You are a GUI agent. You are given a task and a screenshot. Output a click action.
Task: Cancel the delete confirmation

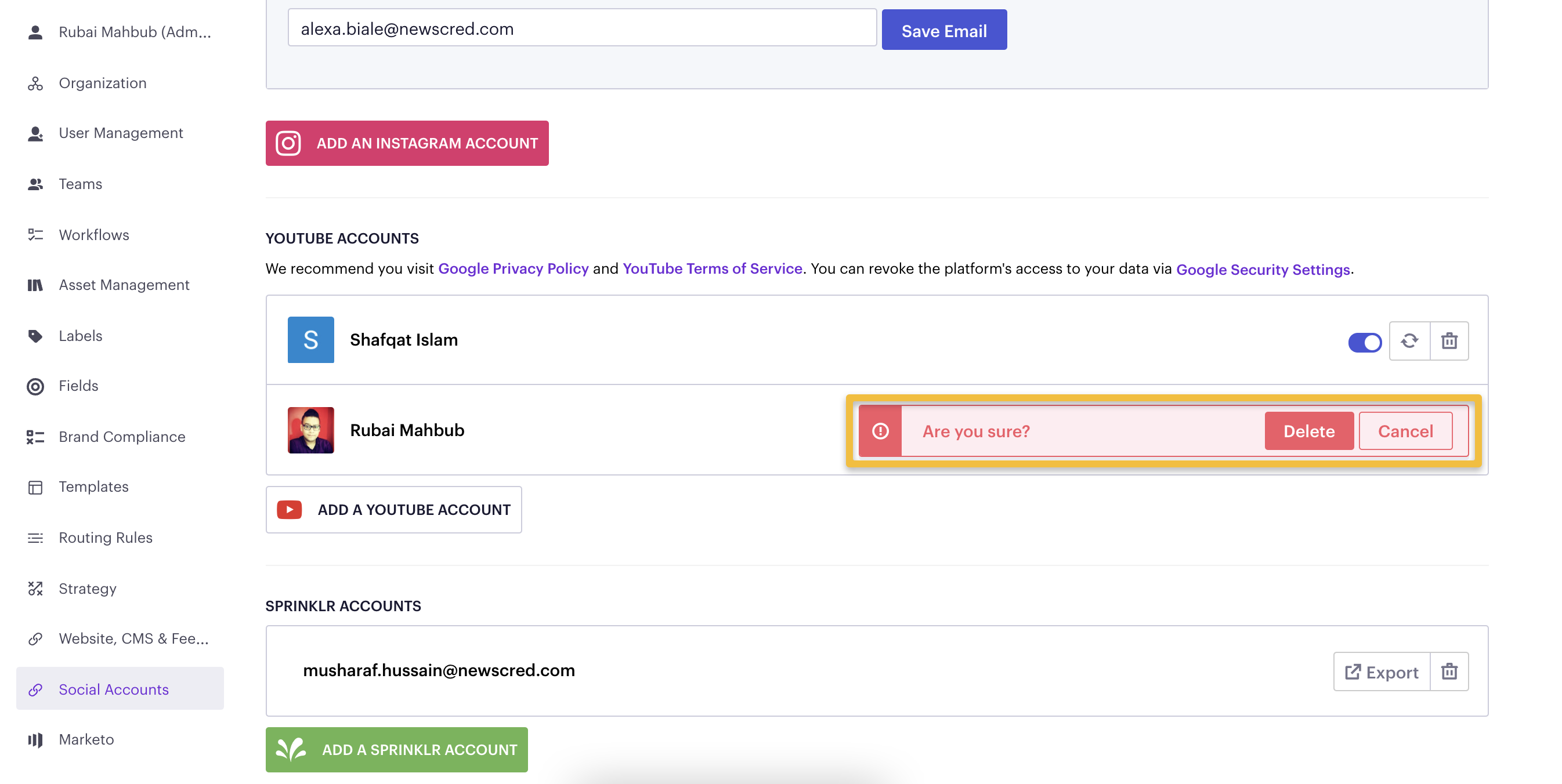(1405, 431)
